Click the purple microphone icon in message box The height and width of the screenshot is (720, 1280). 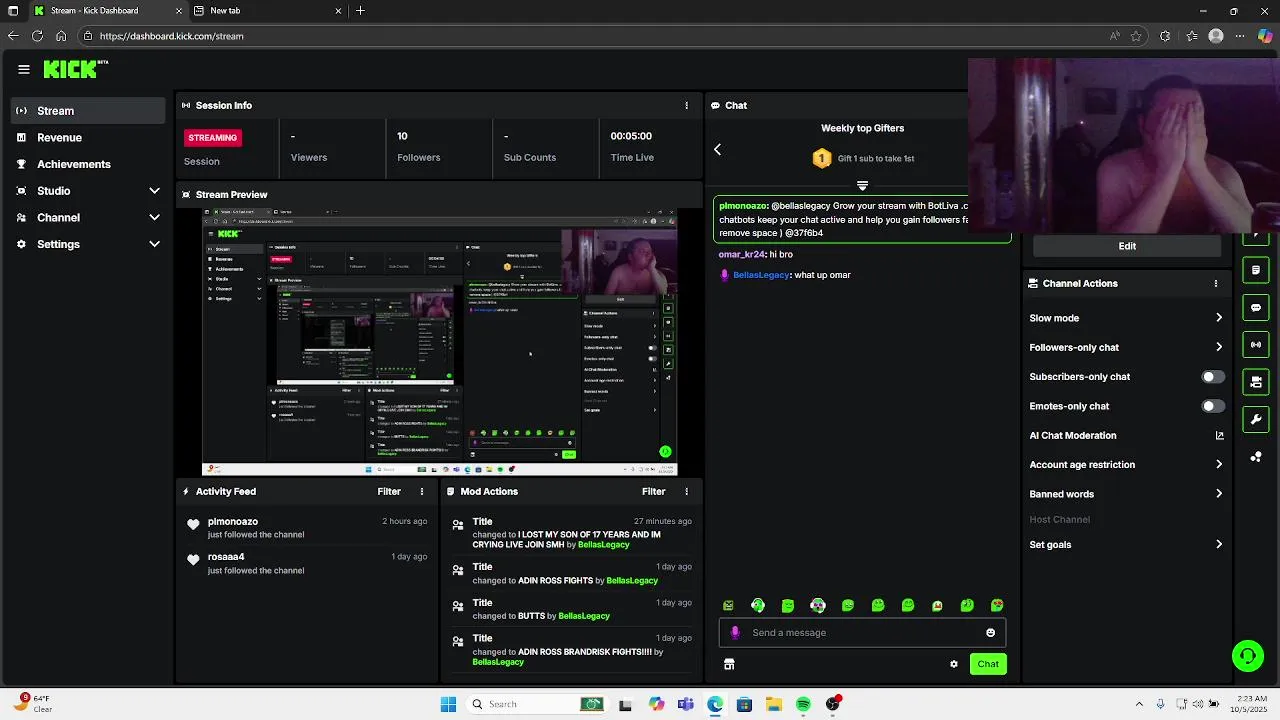[735, 632]
